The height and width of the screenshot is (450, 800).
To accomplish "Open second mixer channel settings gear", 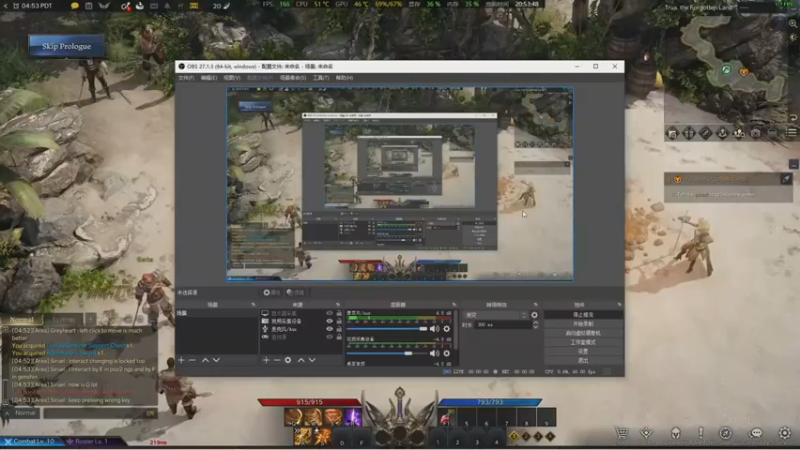I will coord(447,353).
